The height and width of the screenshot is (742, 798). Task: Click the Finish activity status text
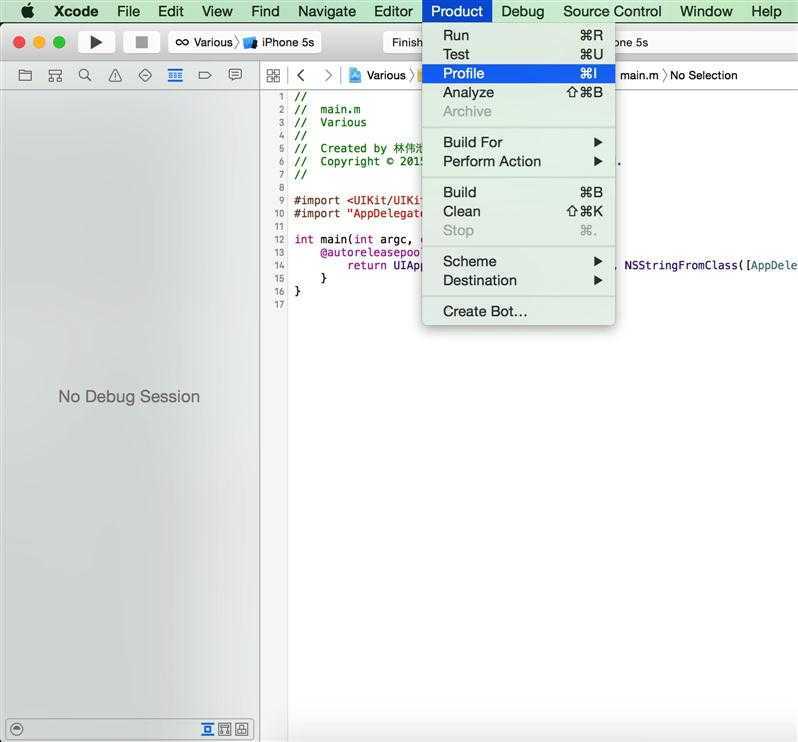407,42
